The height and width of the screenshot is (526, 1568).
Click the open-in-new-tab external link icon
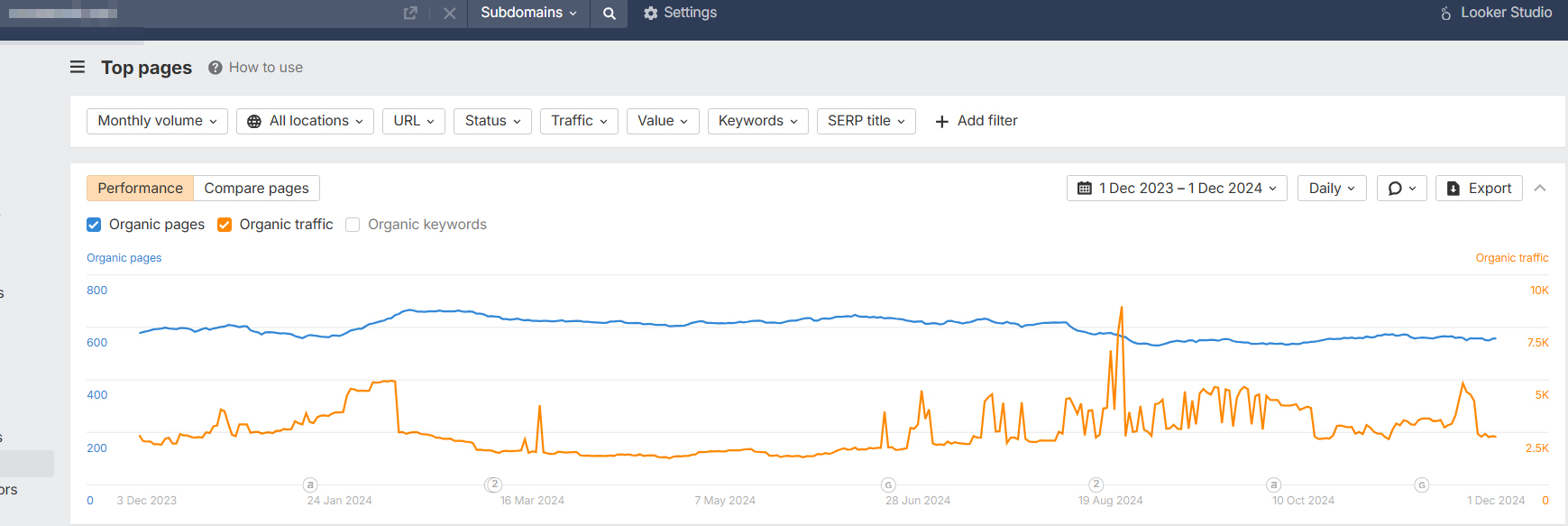(410, 14)
